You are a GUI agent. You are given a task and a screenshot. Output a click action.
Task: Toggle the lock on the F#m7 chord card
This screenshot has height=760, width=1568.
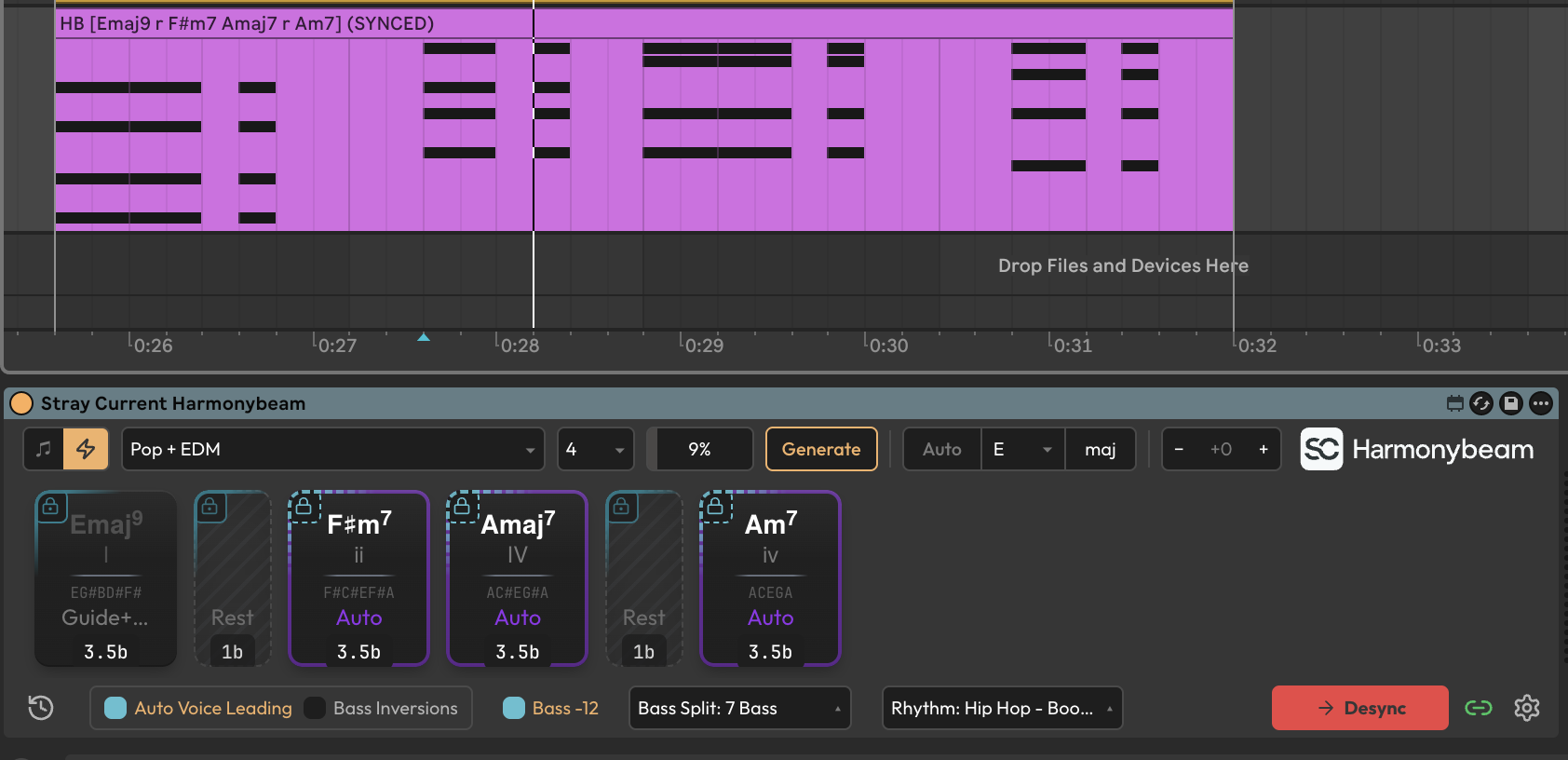[x=304, y=507]
